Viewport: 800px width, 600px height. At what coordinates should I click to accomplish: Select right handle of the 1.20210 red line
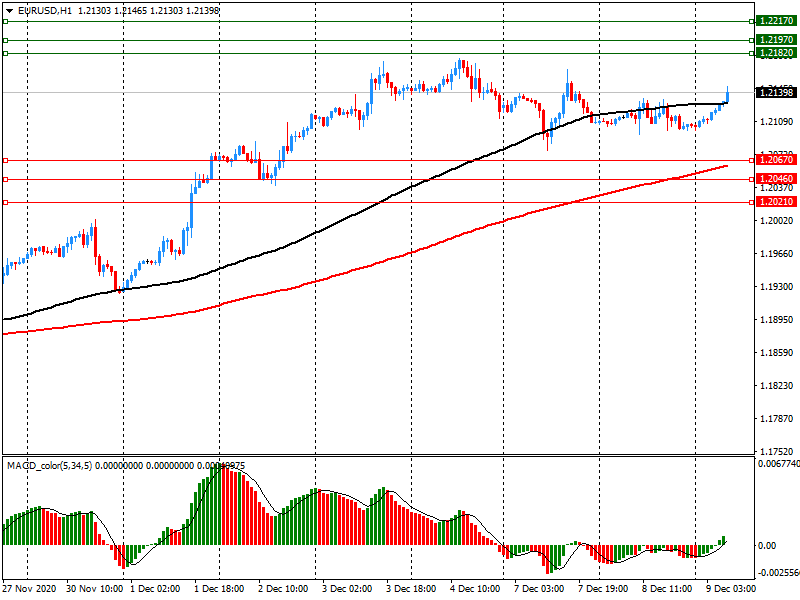pos(752,203)
